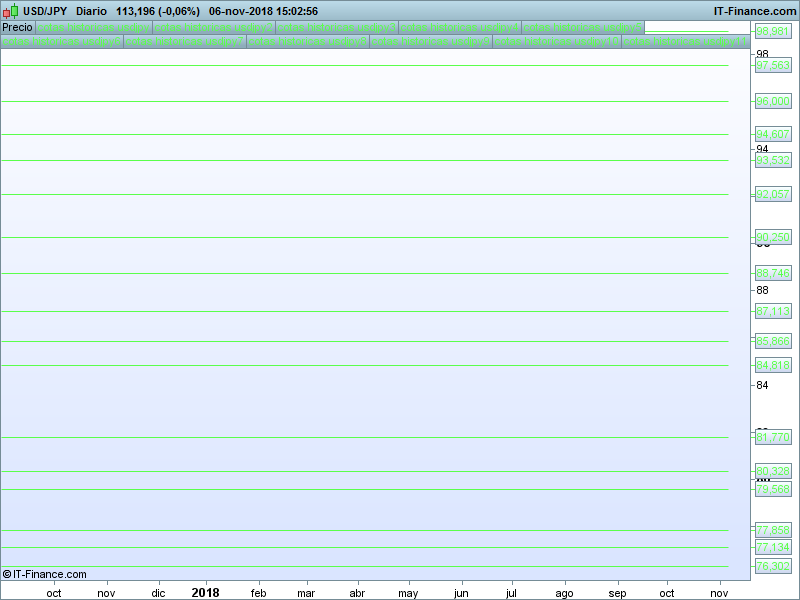This screenshot has width=800, height=600.
Task: Click the 84,818 price level tag
Action: 773,365
